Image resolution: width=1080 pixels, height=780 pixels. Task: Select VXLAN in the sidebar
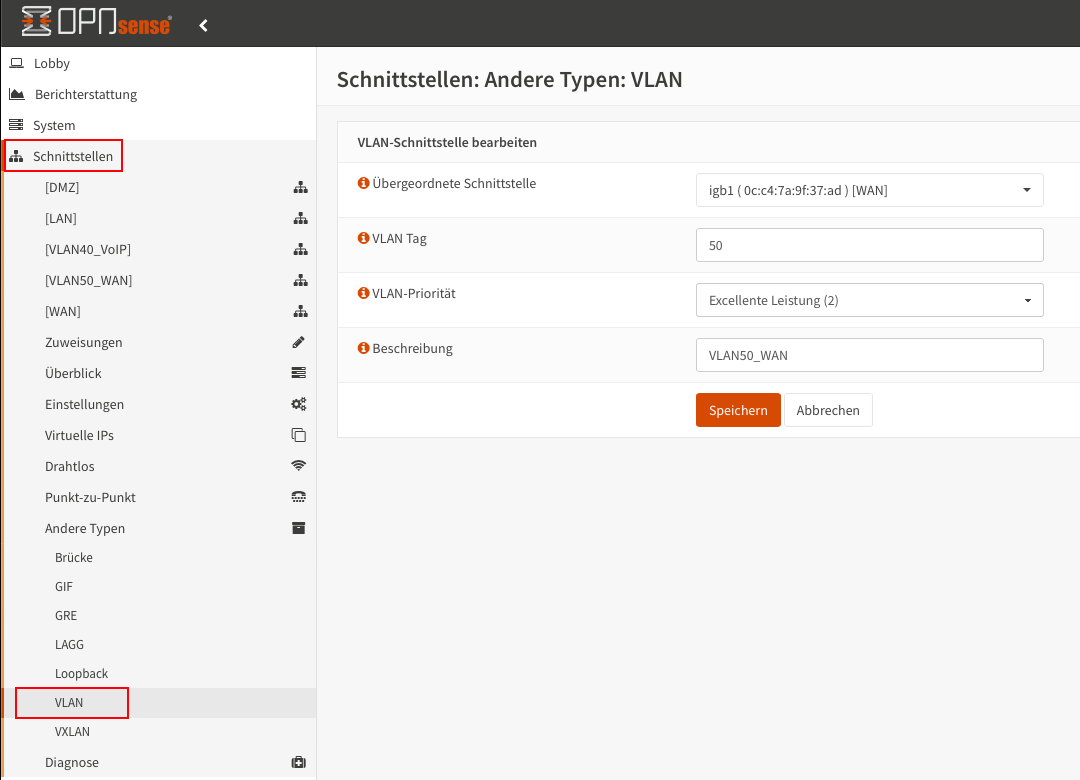click(x=72, y=732)
